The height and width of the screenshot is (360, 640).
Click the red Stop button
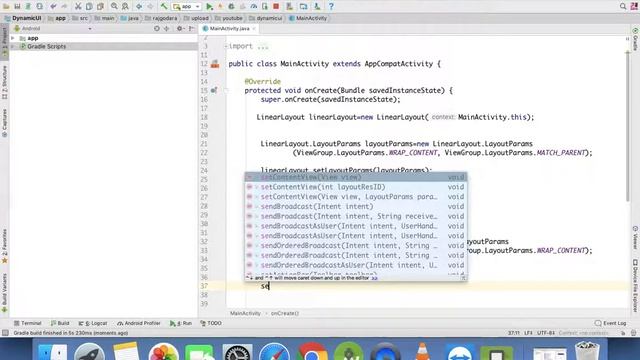[276, 6]
